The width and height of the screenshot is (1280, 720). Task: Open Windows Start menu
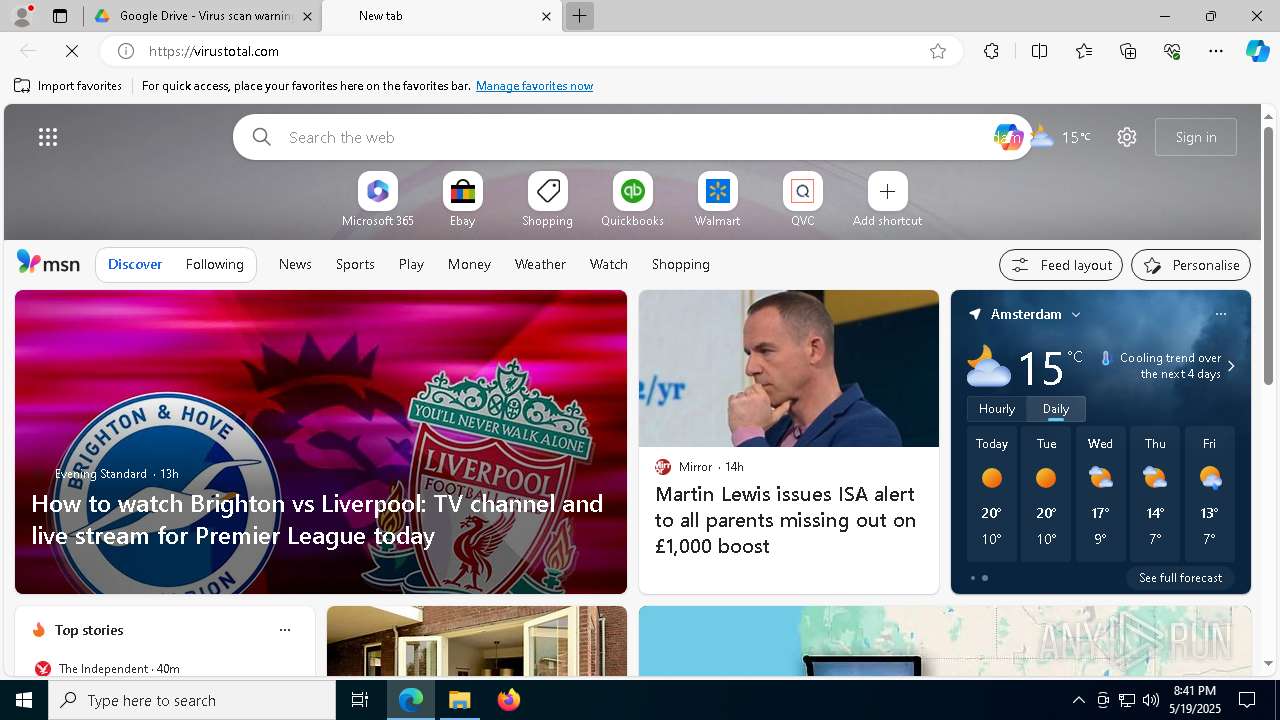tap(24, 700)
